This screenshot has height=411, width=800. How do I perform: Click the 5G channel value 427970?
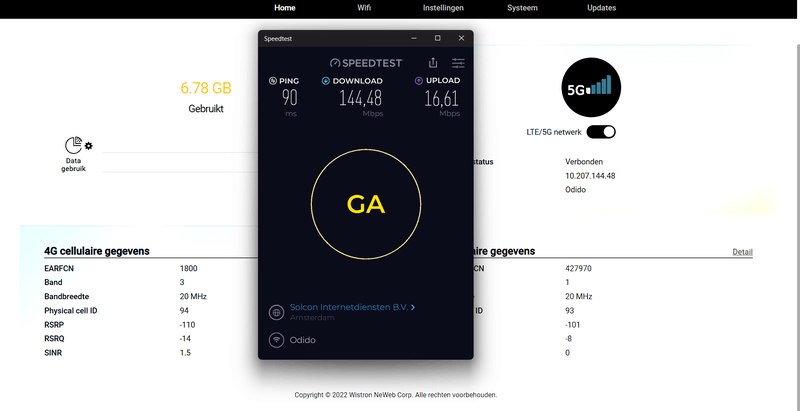[578, 268]
